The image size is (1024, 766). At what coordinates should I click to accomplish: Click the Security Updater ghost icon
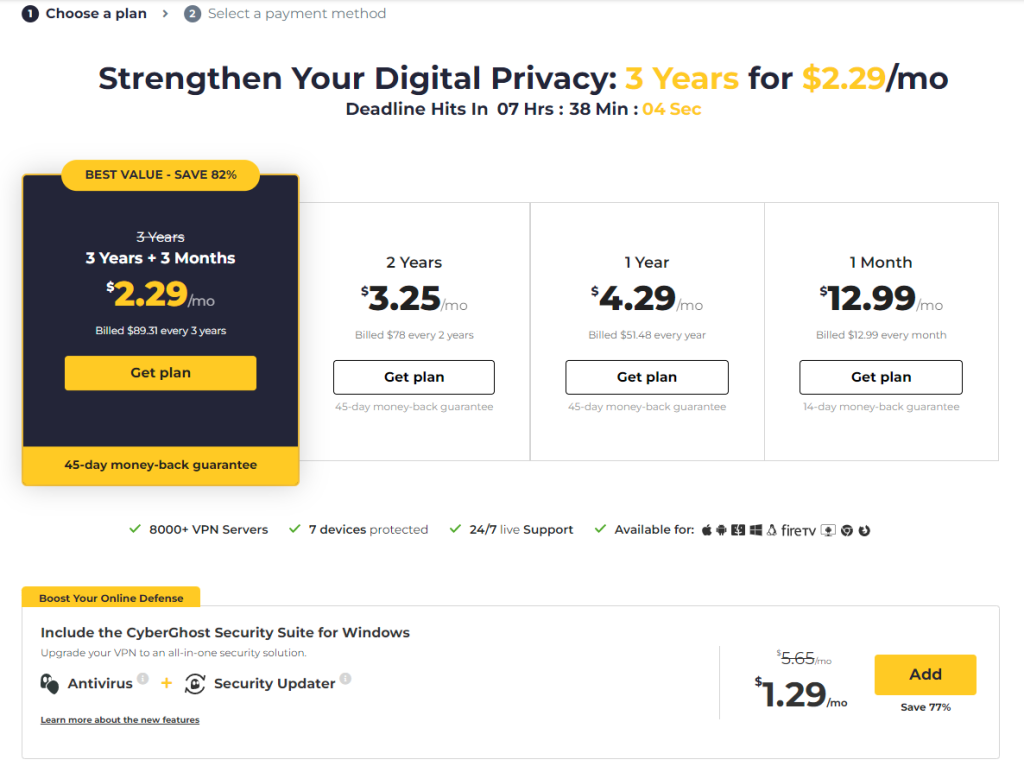click(196, 684)
